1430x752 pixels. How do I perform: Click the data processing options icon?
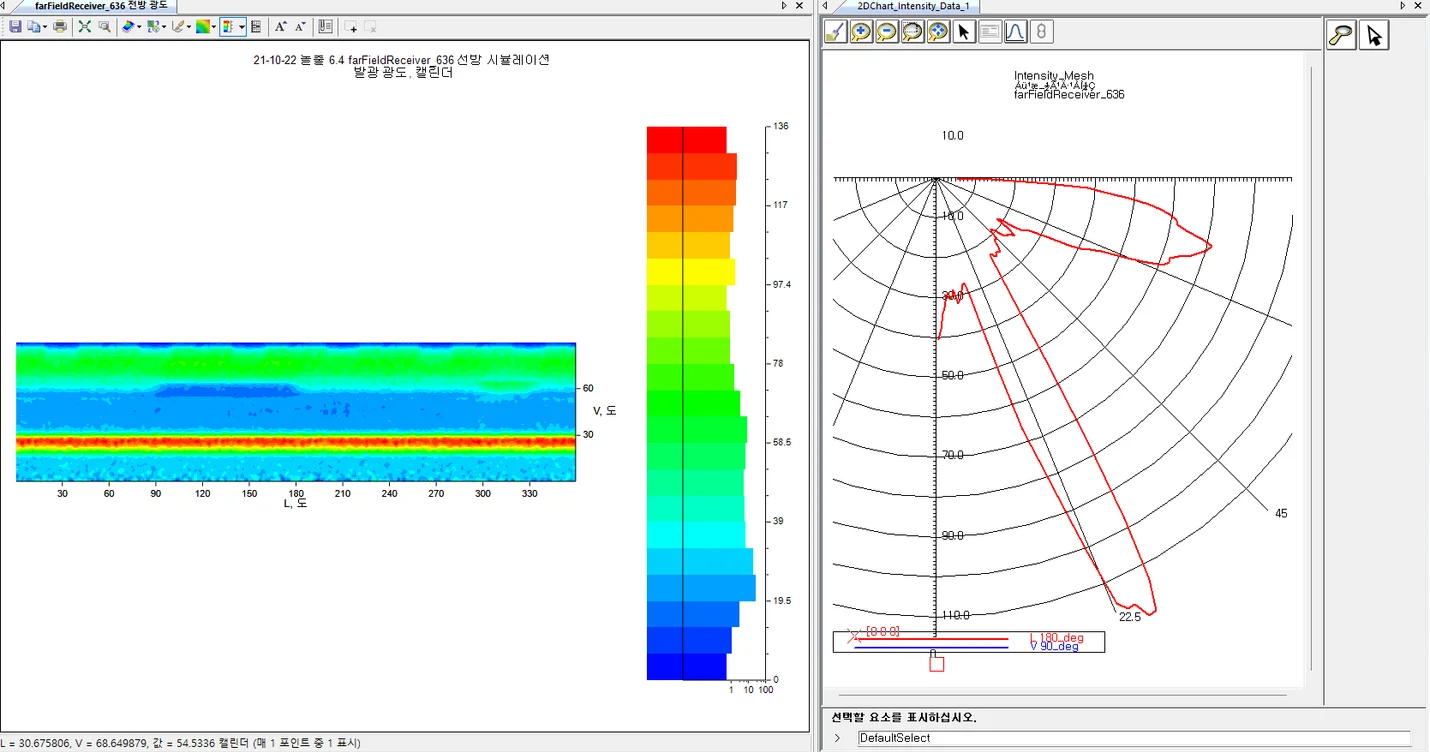click(x=154, y=26)
